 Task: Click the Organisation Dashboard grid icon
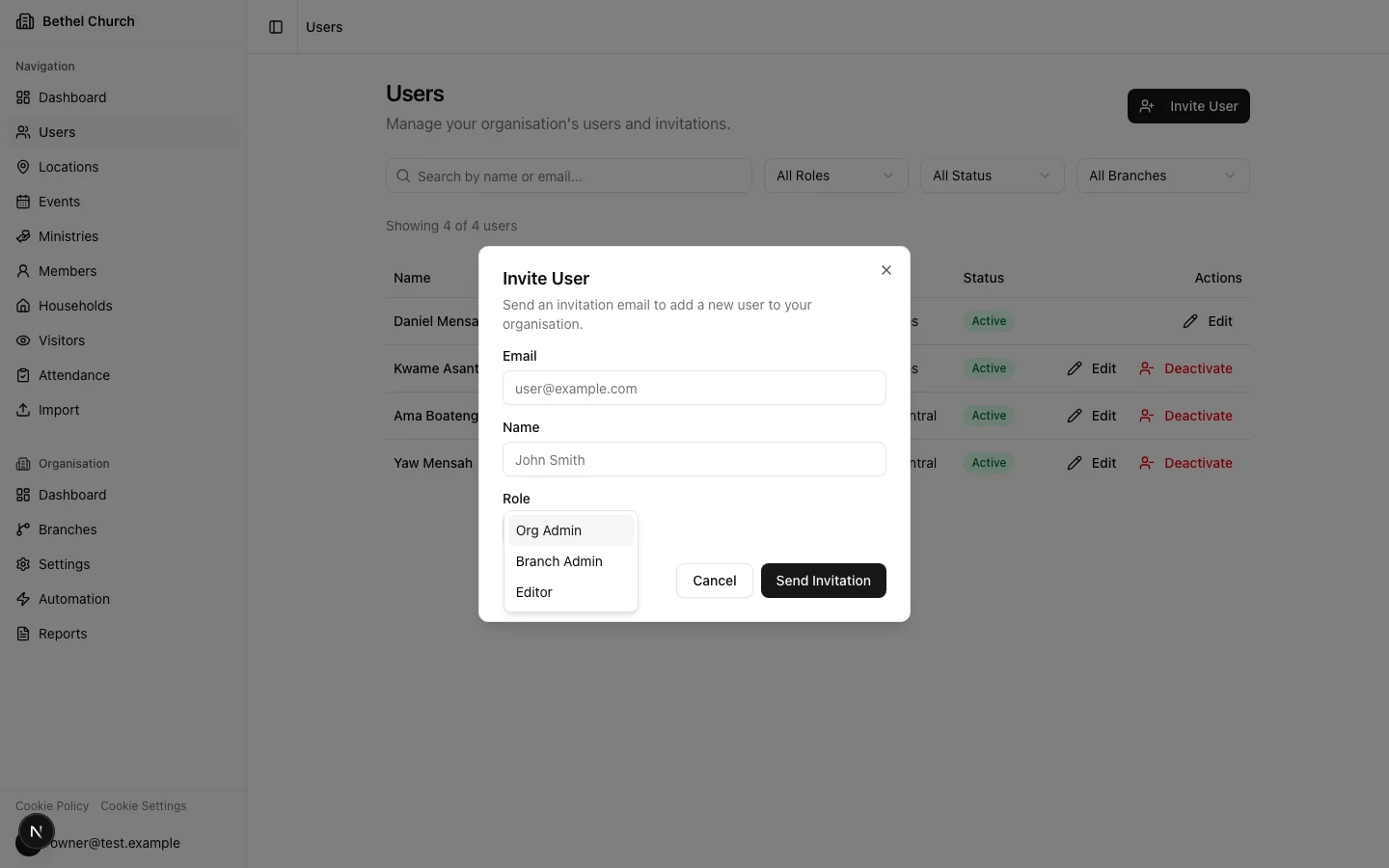pyautogui.click(x=23, y=495)
